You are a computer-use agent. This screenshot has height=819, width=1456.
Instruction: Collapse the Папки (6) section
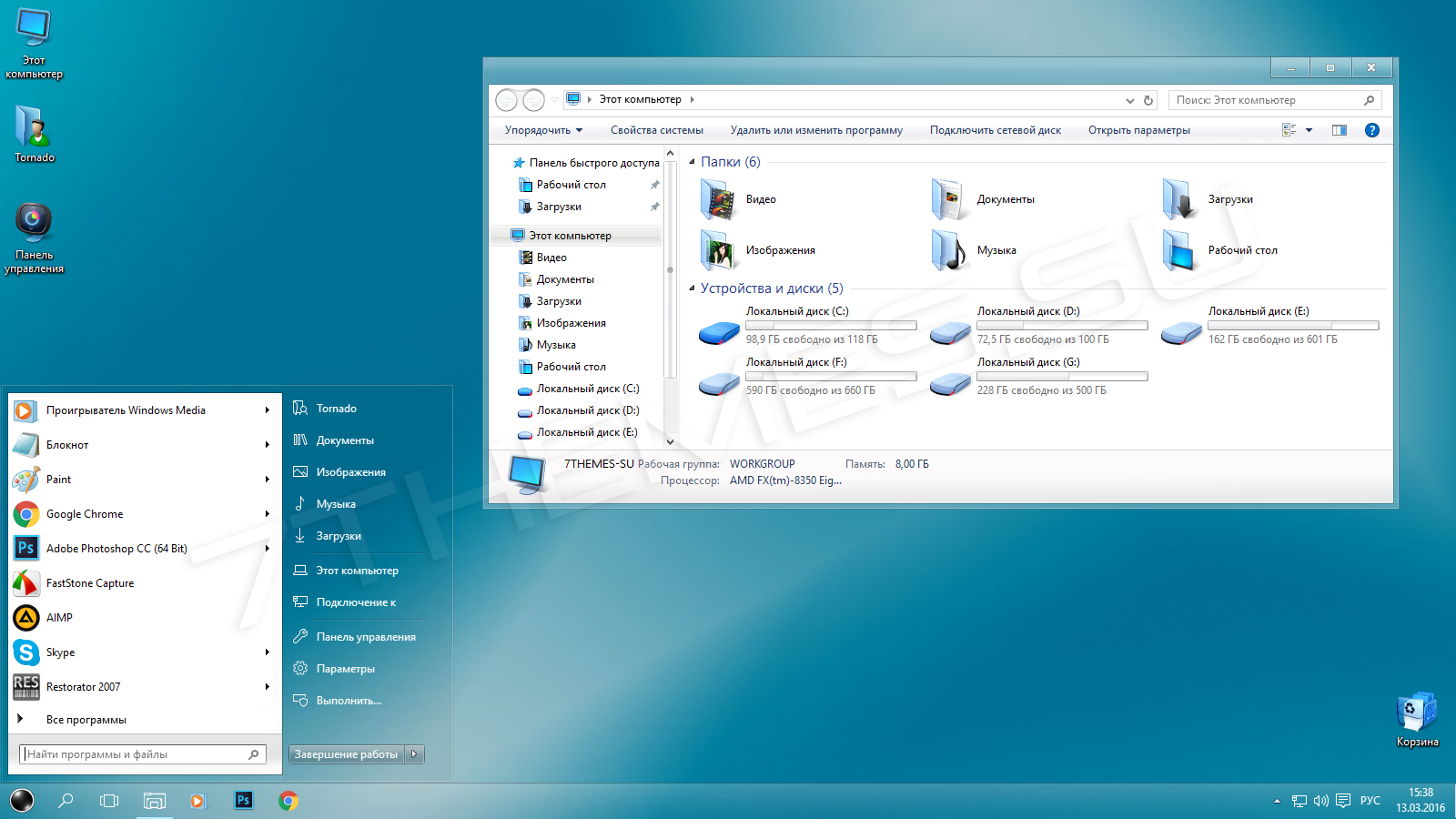pyautogui.click(x=692, y=162)
